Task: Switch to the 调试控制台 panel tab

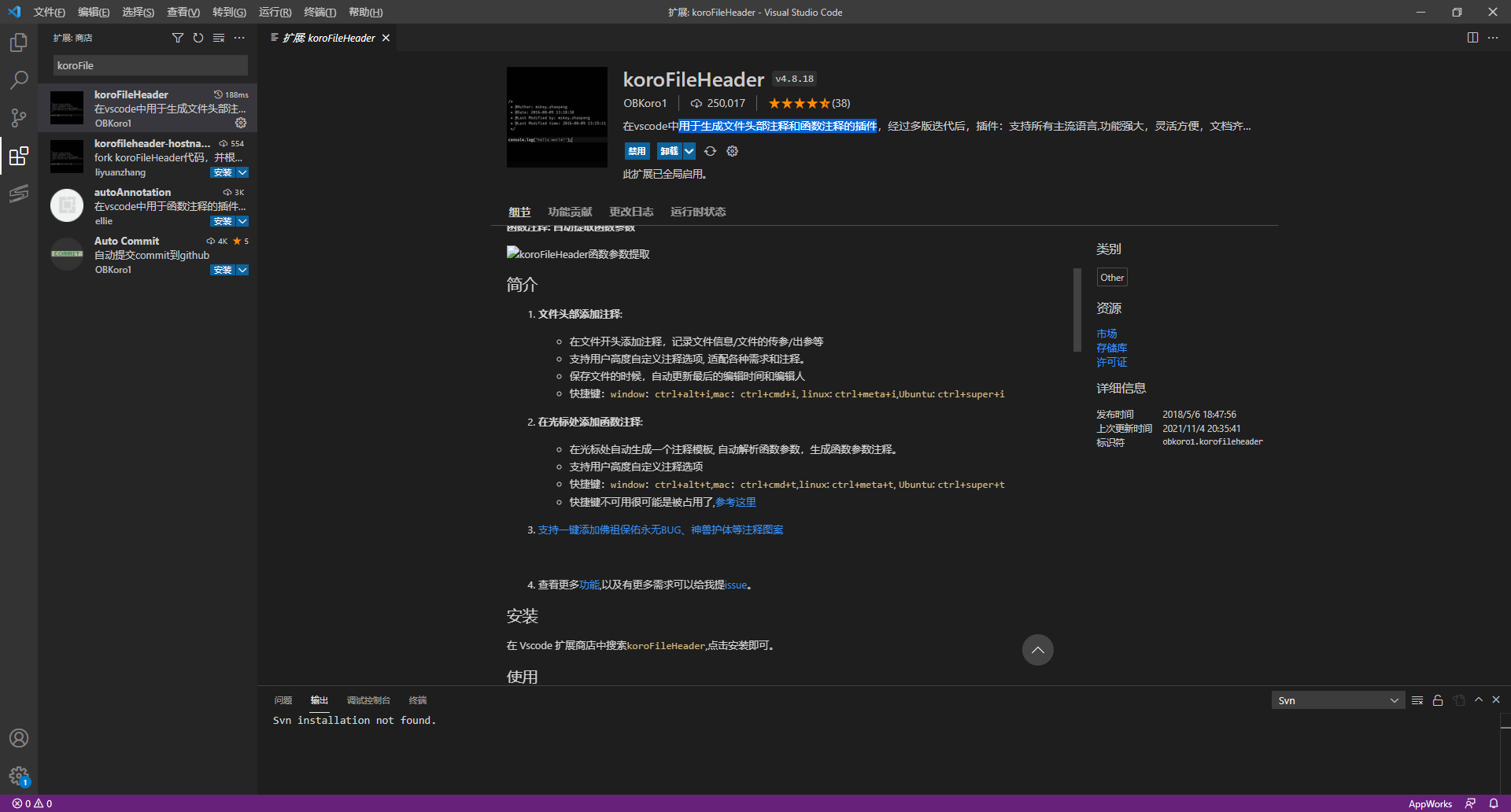Action: (x=368, y=700)
